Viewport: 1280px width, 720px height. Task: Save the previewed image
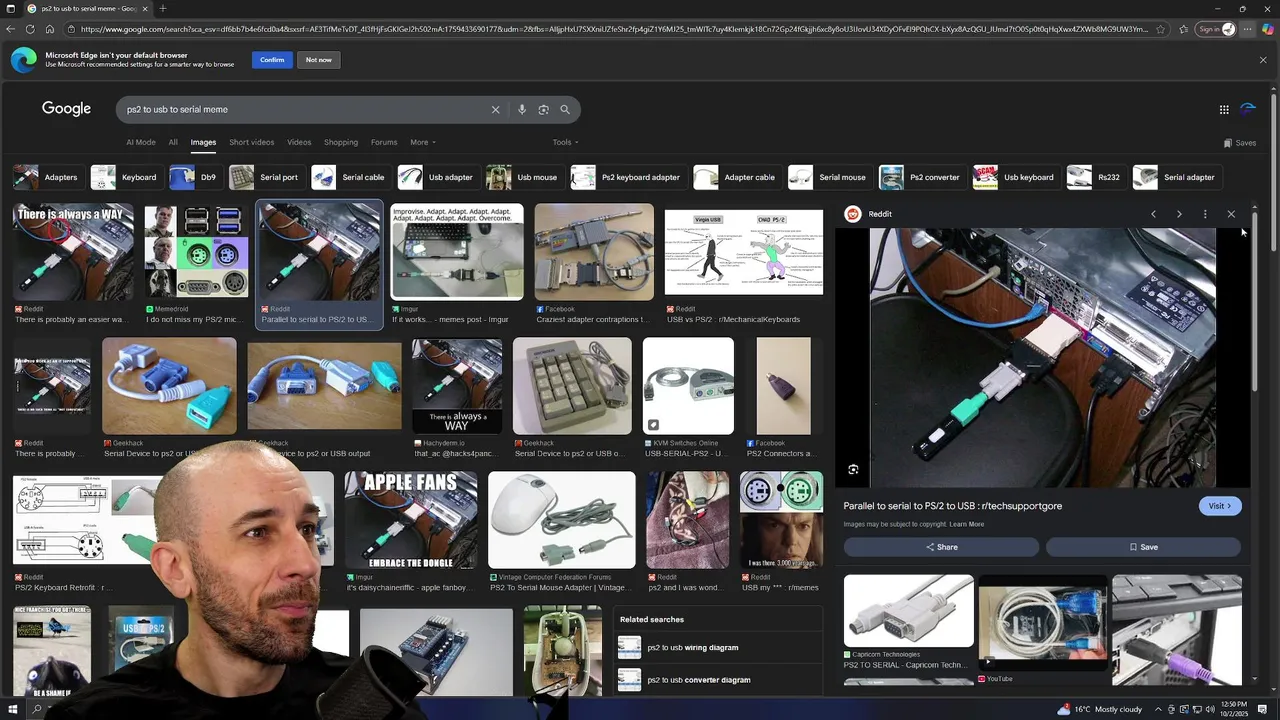(x=1143, y=547)
